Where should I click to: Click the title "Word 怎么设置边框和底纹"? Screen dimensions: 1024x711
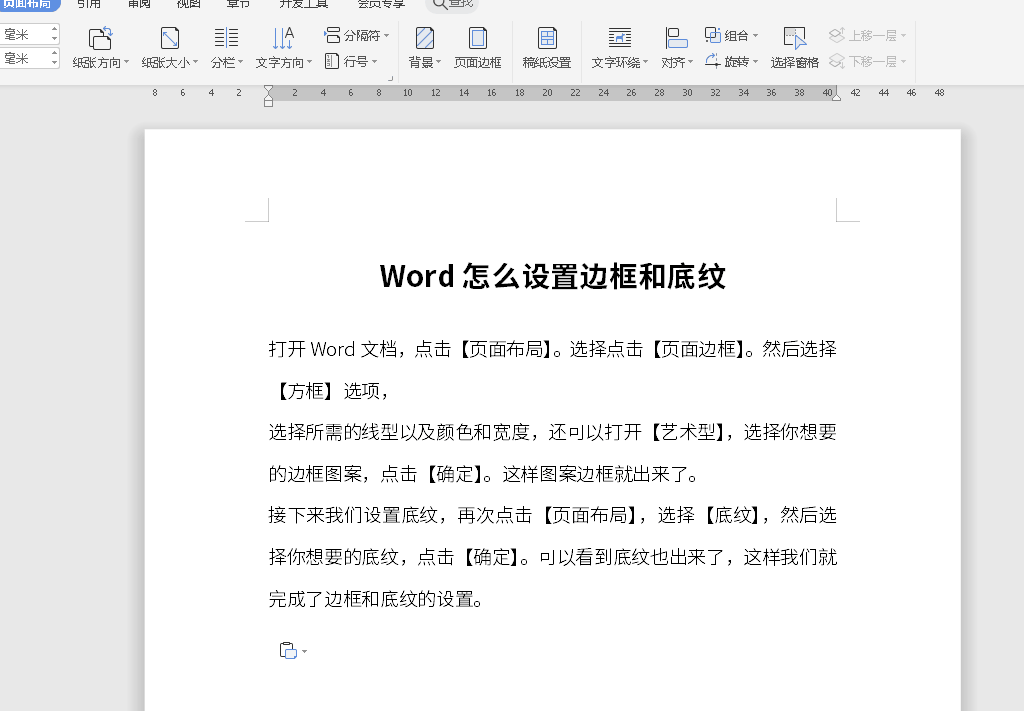click(552, 276)
